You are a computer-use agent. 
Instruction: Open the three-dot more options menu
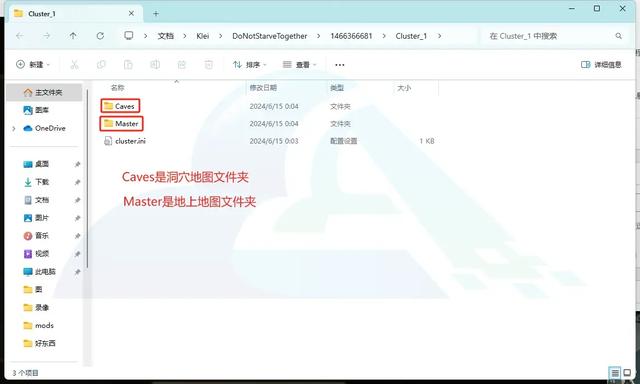[340, 64]
